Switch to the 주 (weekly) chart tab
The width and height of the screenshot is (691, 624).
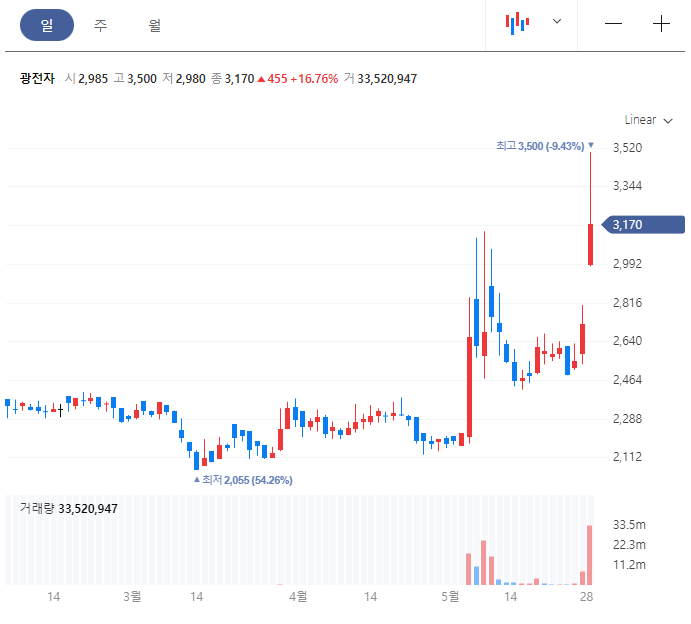[100, 25]
